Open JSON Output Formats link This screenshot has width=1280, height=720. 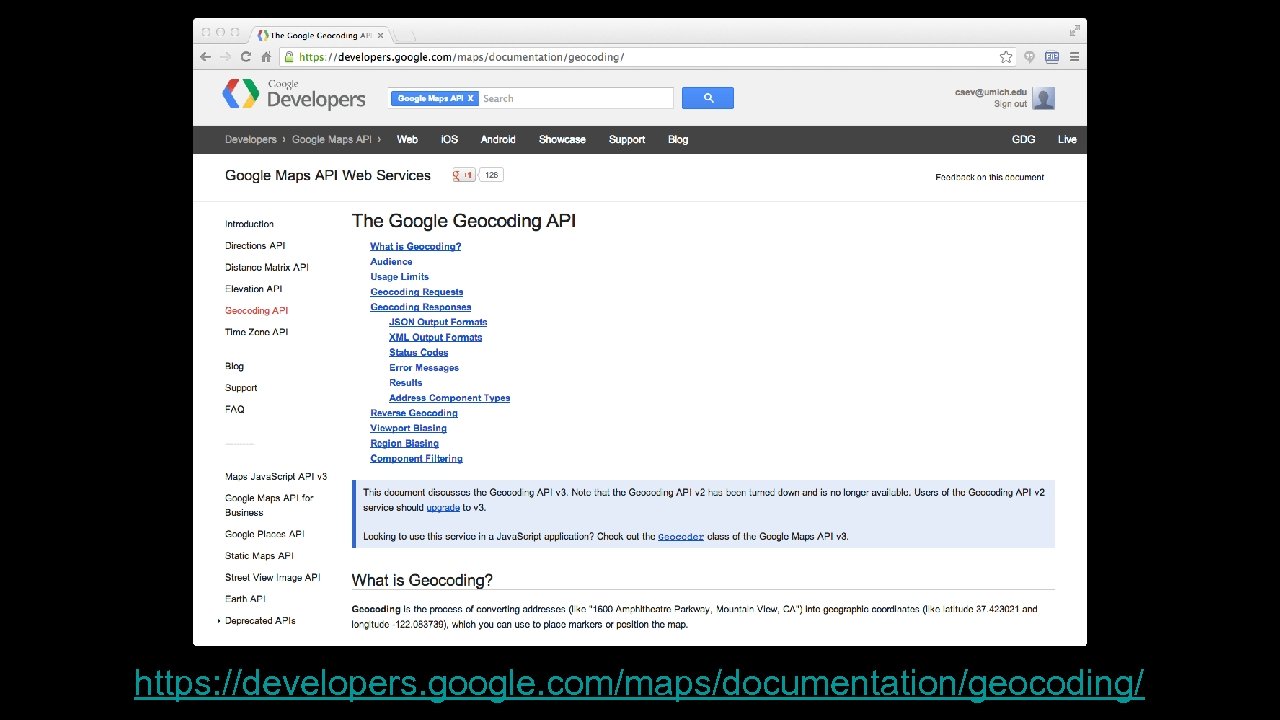(x=438, y=322)
